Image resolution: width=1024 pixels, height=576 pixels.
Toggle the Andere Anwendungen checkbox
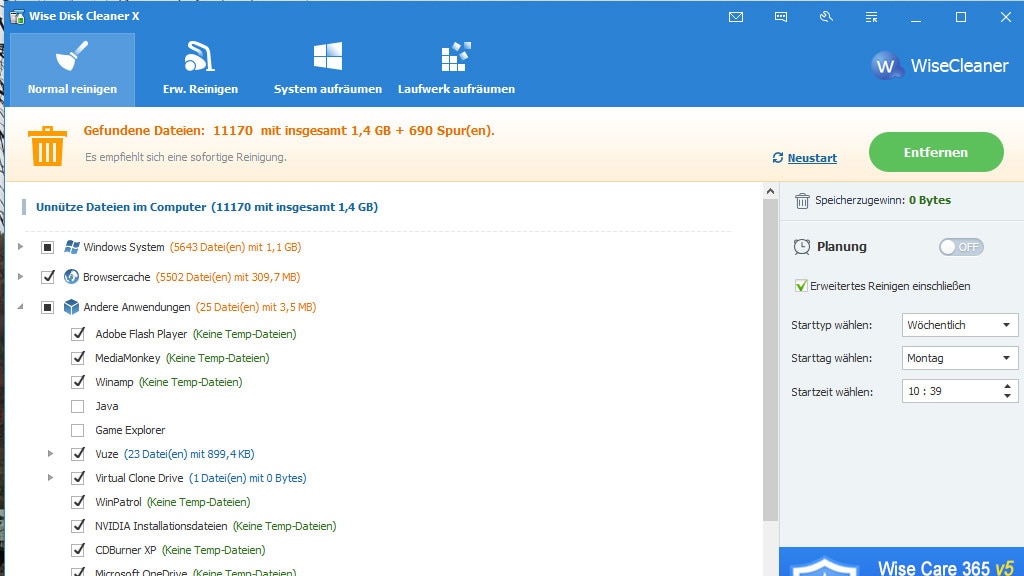[47, 307]
